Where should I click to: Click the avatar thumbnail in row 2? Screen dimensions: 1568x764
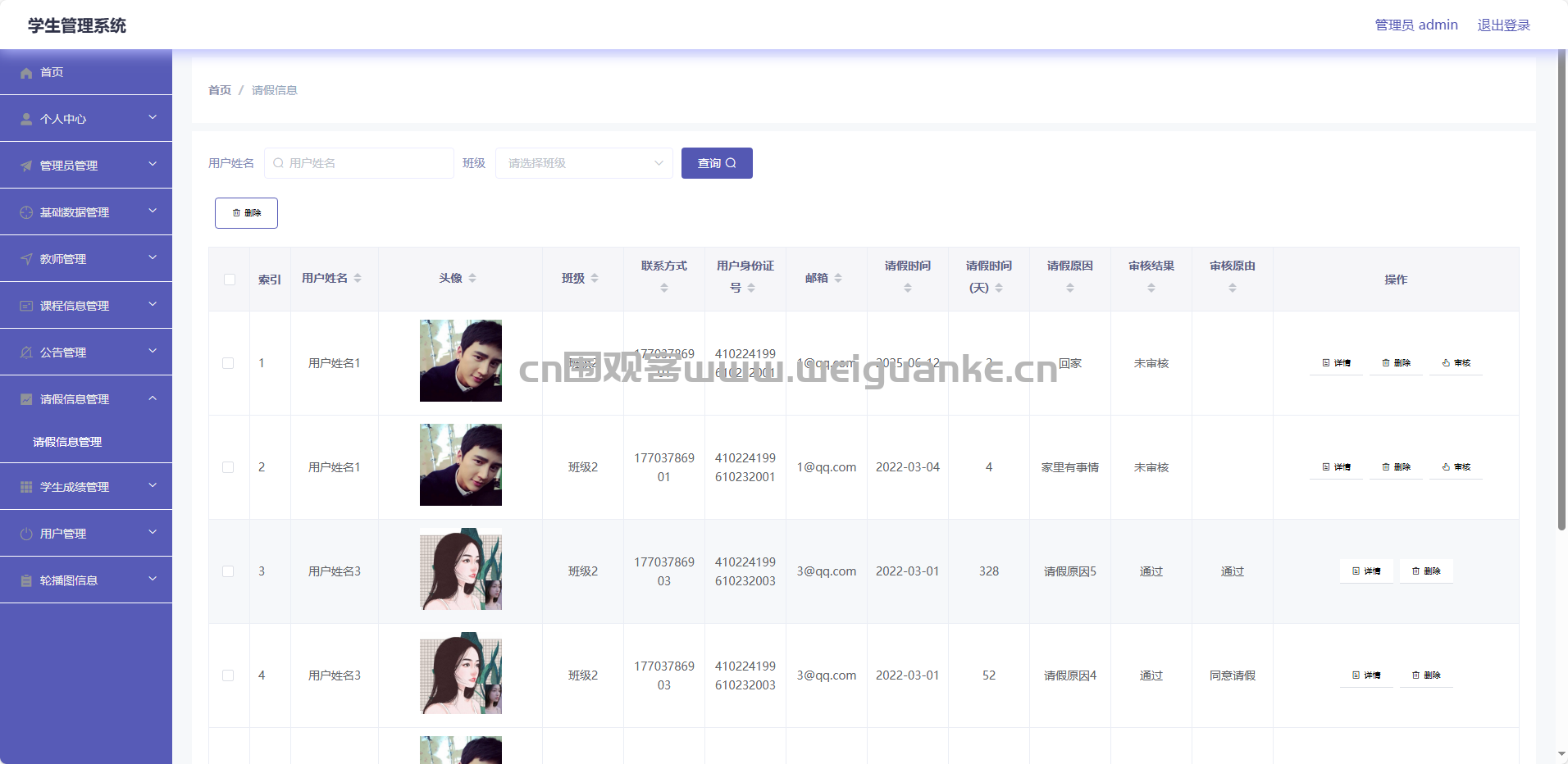coord(461,465)
